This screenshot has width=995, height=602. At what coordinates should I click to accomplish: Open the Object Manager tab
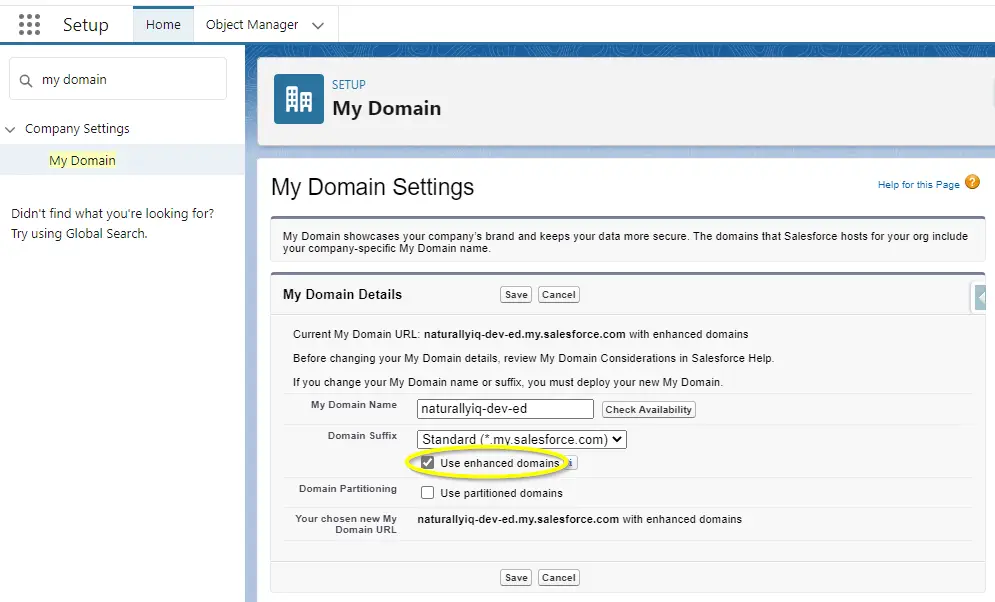[252, 25]
